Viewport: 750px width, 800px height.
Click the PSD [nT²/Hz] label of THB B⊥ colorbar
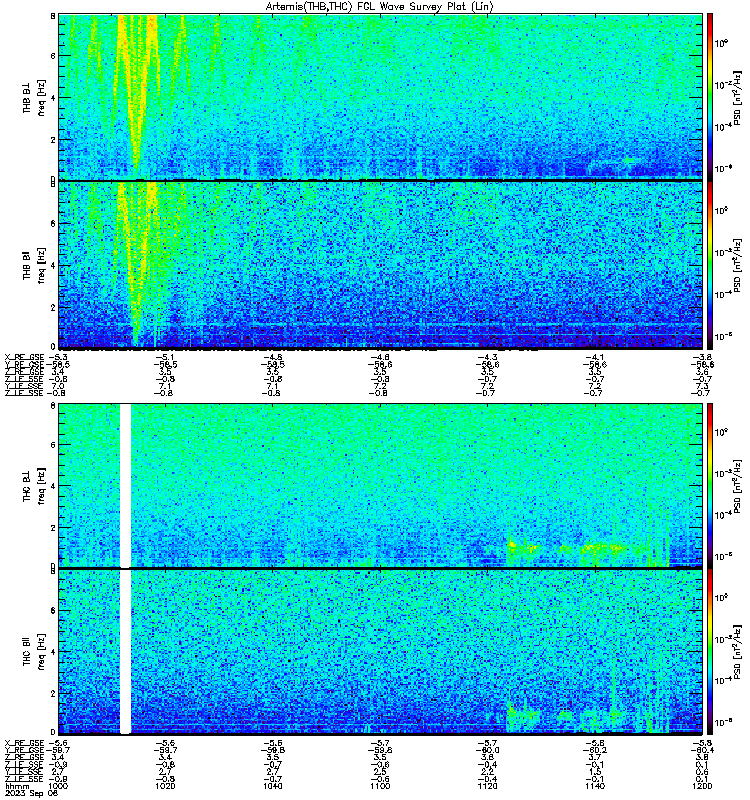[x=737, y=98]
